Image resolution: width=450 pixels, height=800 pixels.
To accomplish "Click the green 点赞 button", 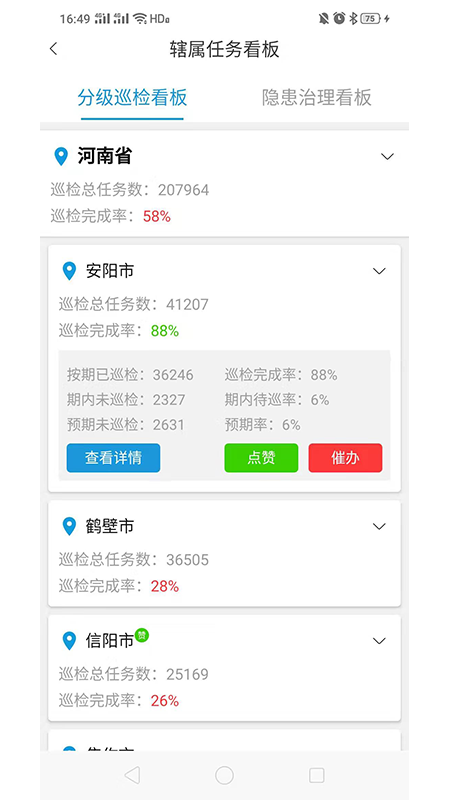I will click(261, 458).
